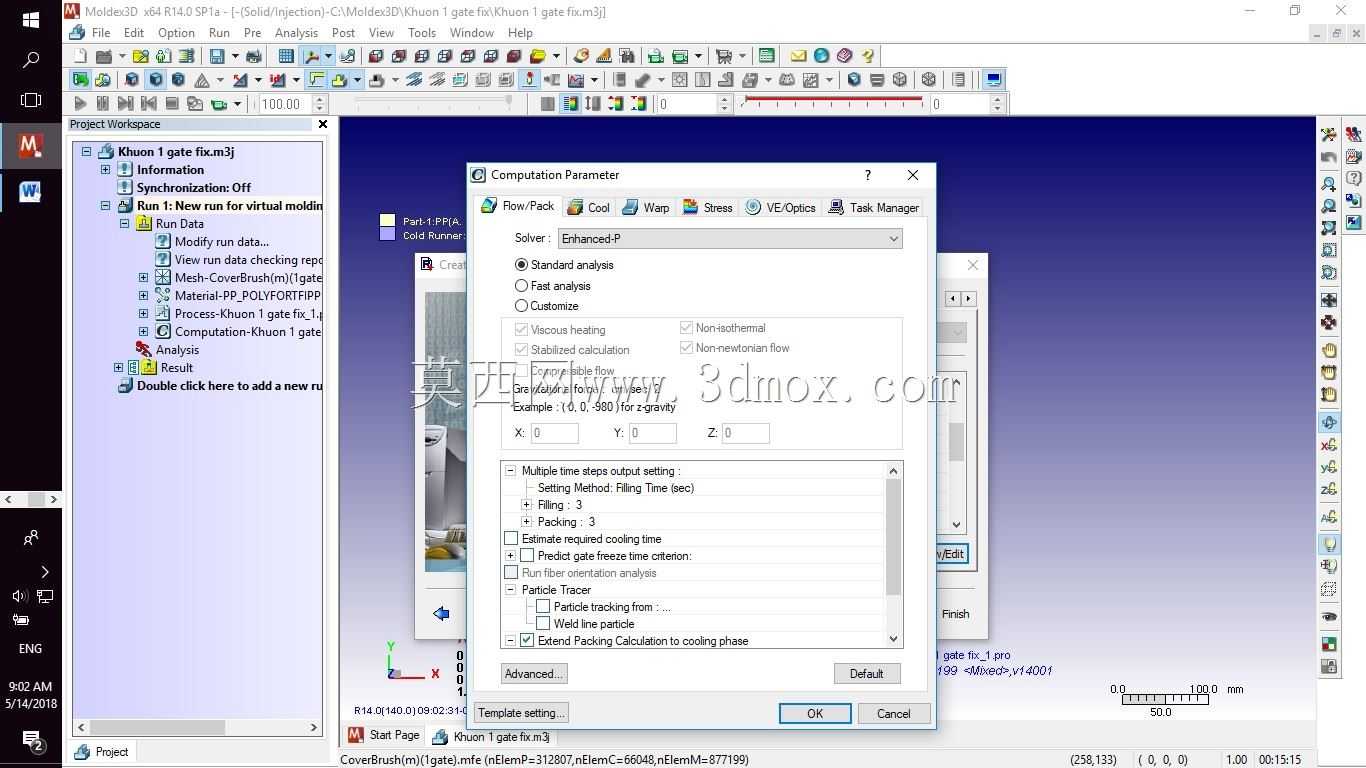Expand the Packing : 3 node
Screen dimensions: 1366x768
[527, 522]
